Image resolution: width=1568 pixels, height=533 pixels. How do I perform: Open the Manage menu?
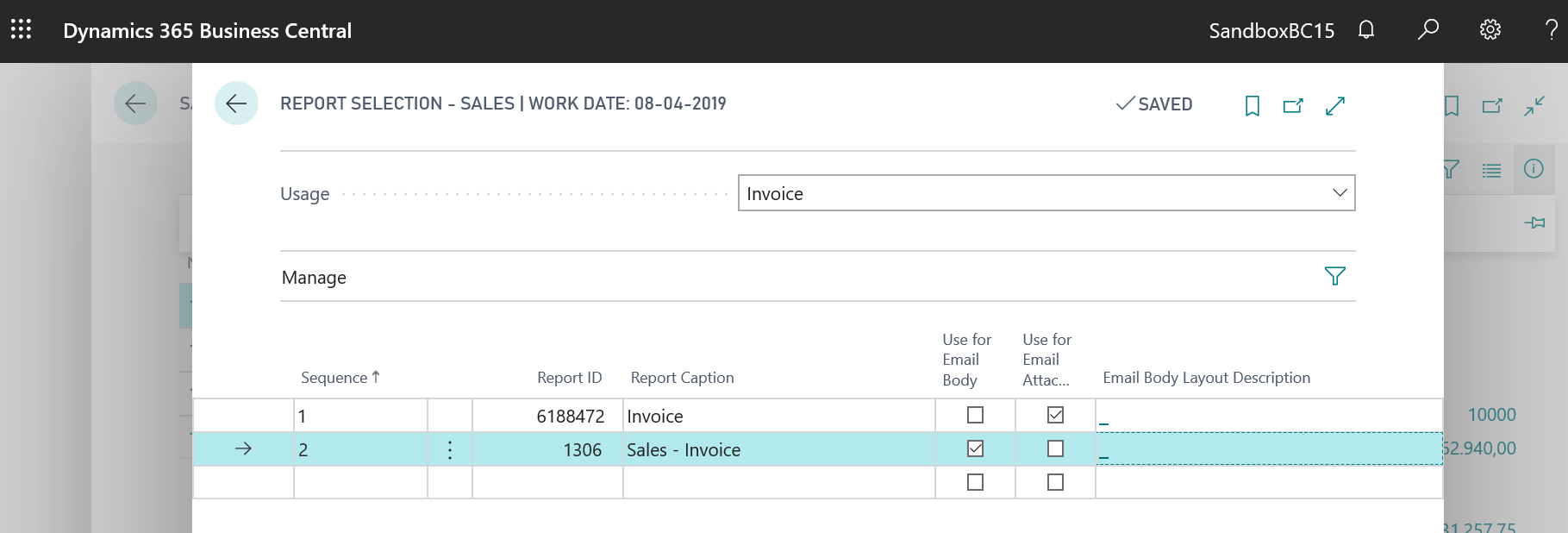tap(314, 277)
